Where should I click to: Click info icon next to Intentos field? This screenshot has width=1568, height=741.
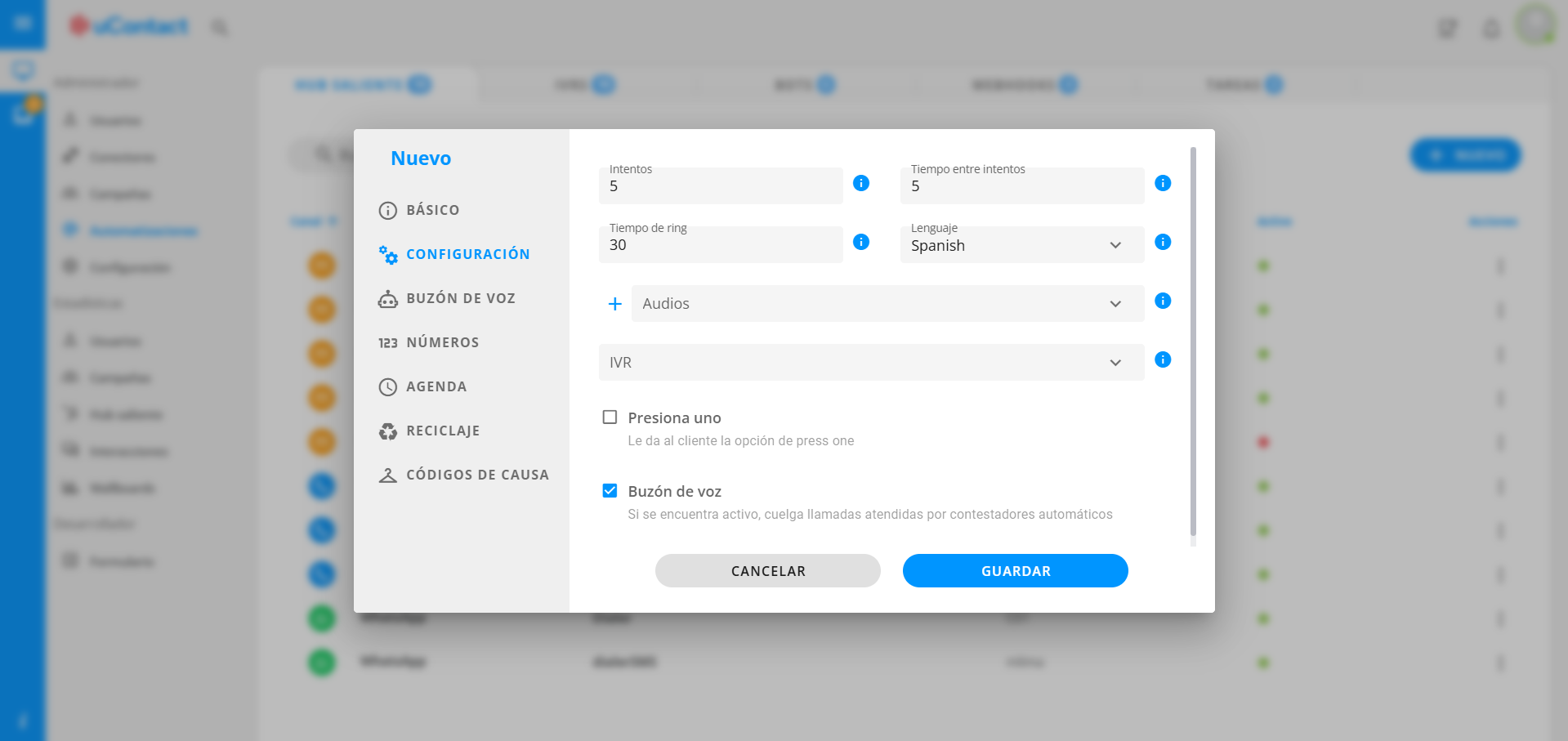coord(861,183)
